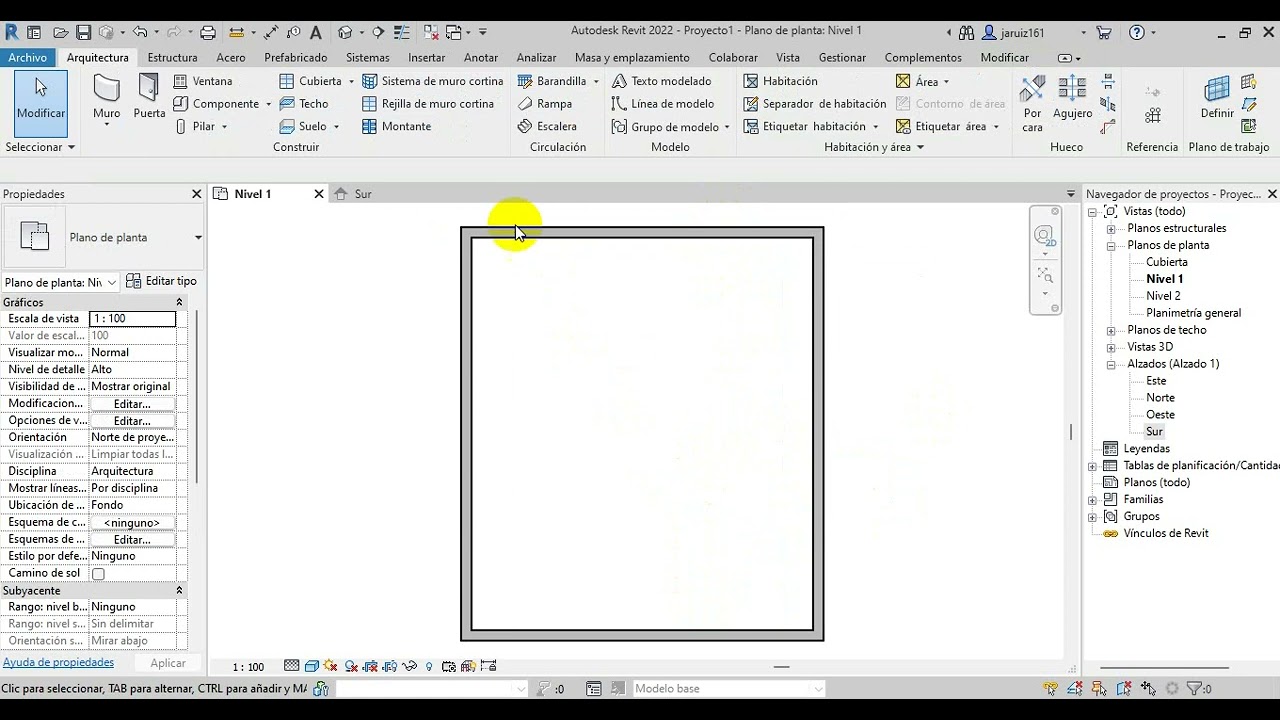
Task: Go to the Vista ribbon tab
Action: tap(788, 58)
